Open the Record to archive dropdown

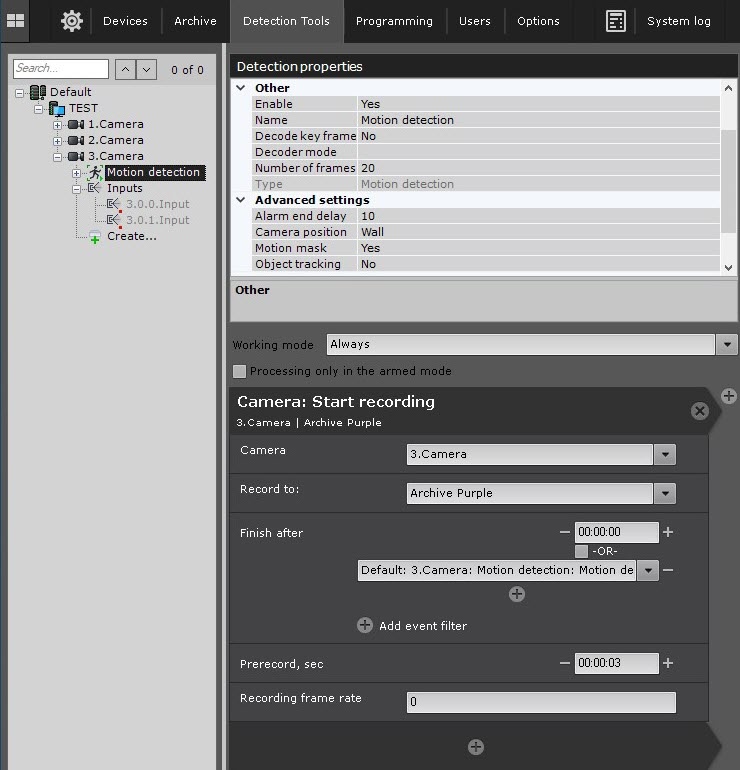click(665, 493)
